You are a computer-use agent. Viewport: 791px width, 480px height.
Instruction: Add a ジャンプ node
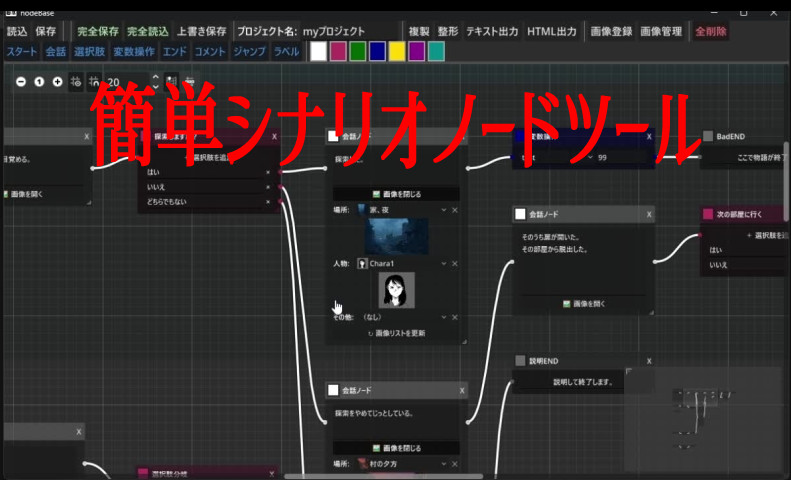point(249,51)
